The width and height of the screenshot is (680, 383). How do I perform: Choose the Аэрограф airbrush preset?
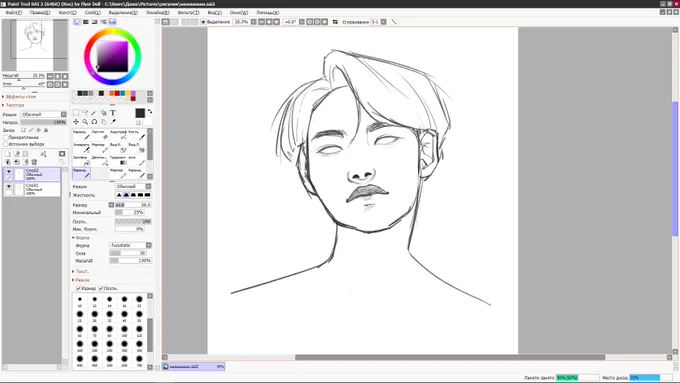click(x=118, y=134)
